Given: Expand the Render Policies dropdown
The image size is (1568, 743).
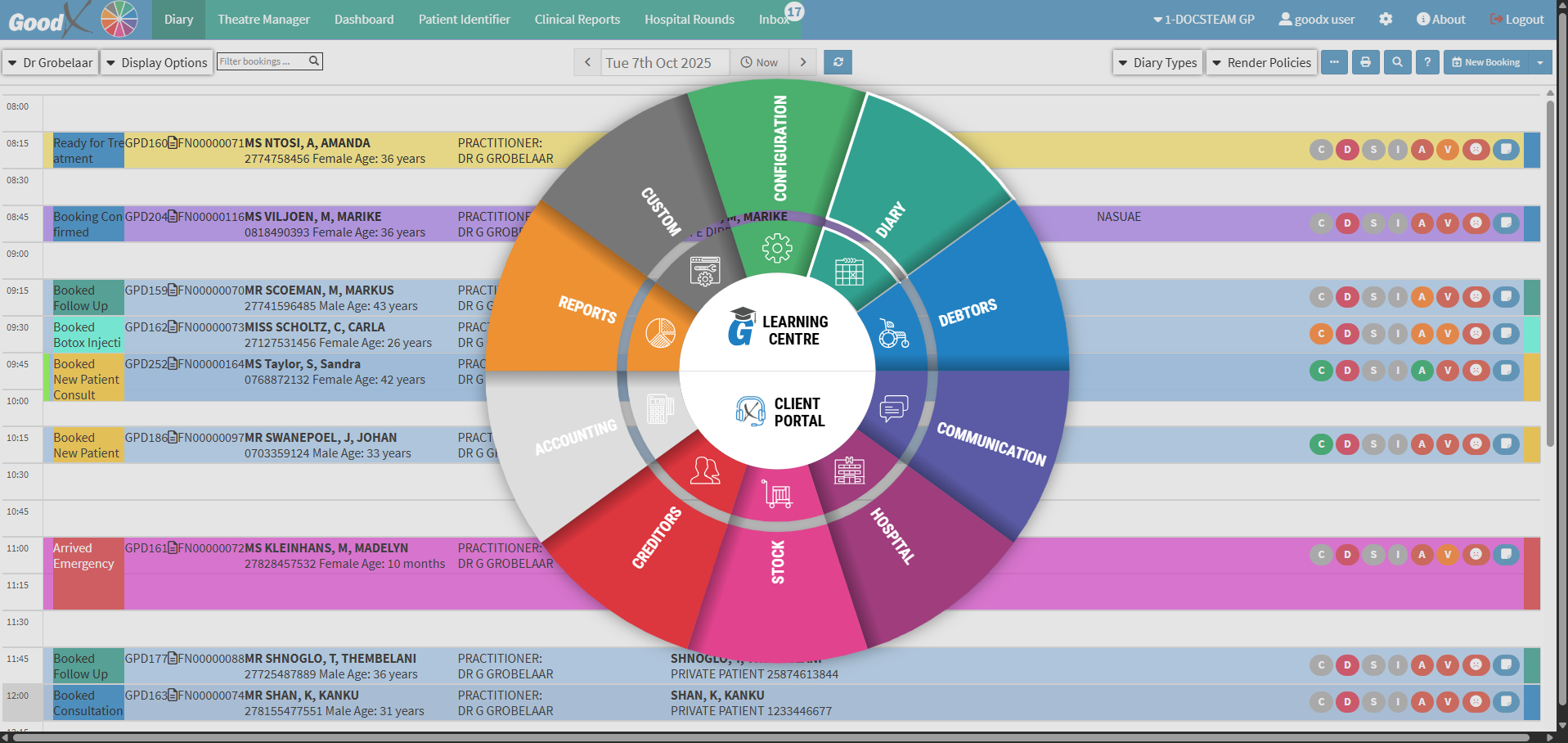Looking at the screenshot, I should pyautogui.click(x=1260, y=62).
